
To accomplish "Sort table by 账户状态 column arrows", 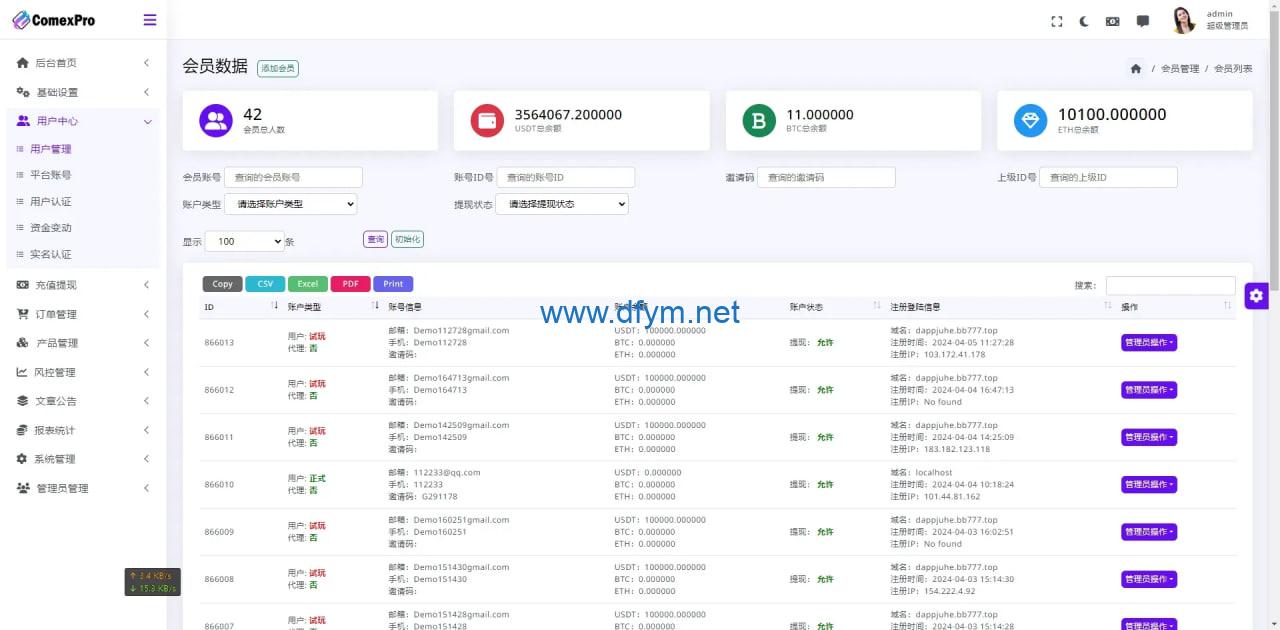I will [x=877, y=306].
